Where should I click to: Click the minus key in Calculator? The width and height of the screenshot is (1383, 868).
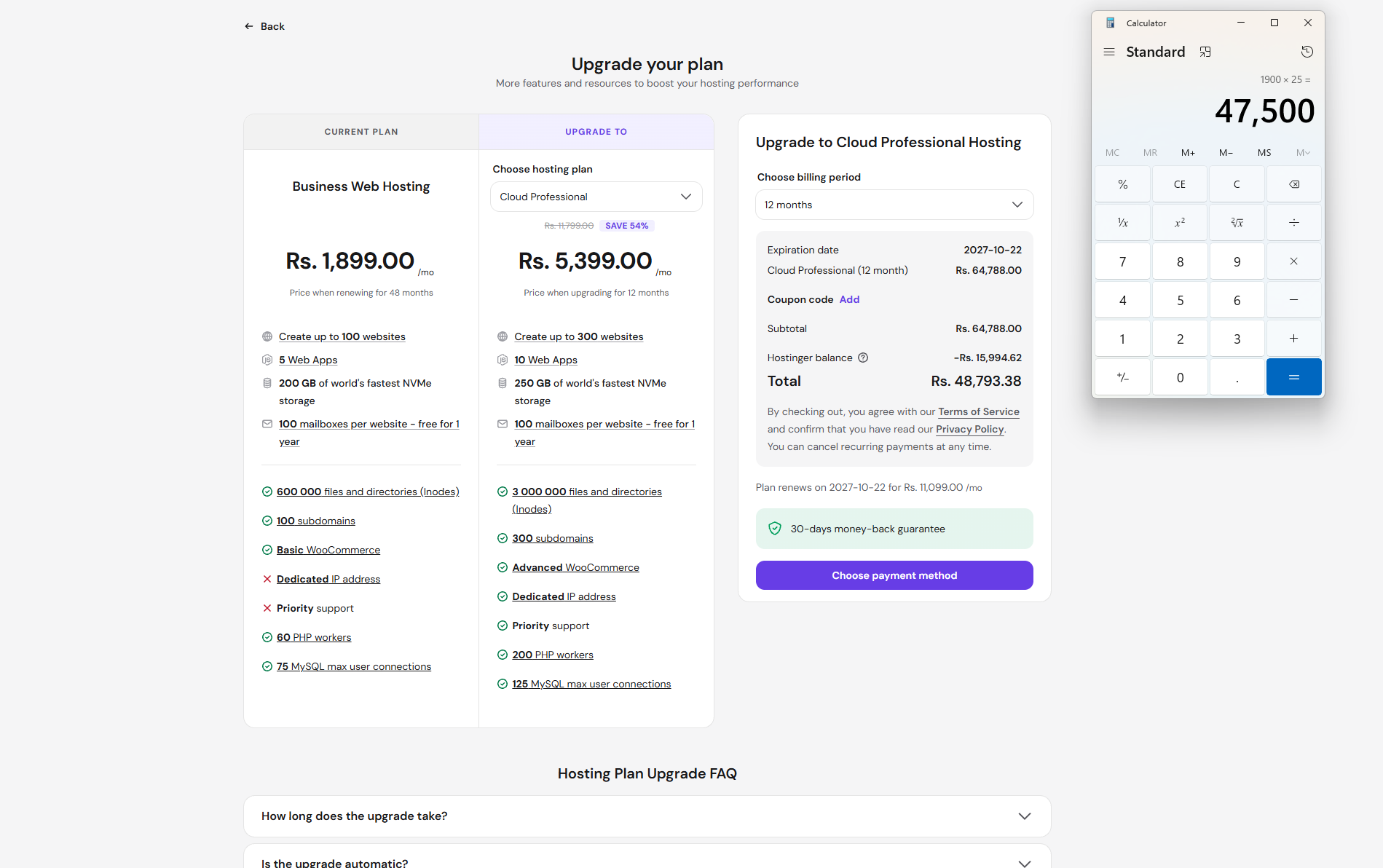(x=1294, y=300)
